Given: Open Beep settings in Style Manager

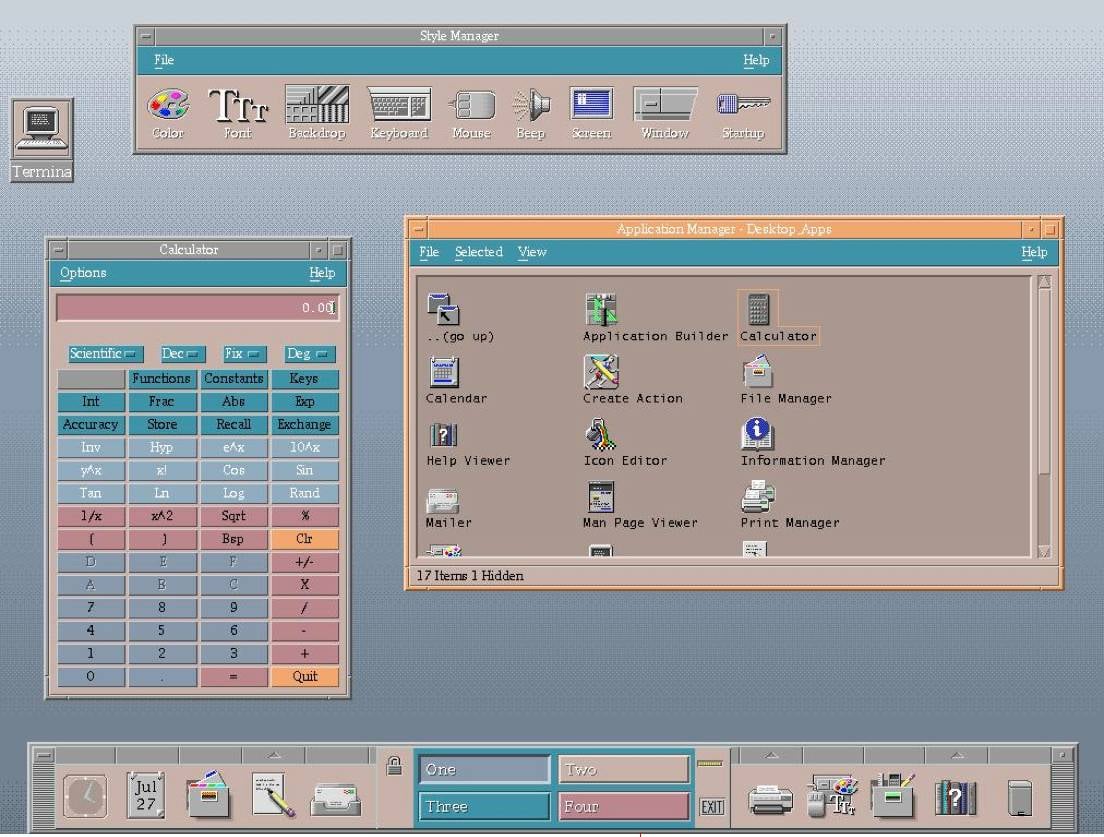Looking at the screenshot, I should pyautogui.click(x=531, y=110).
